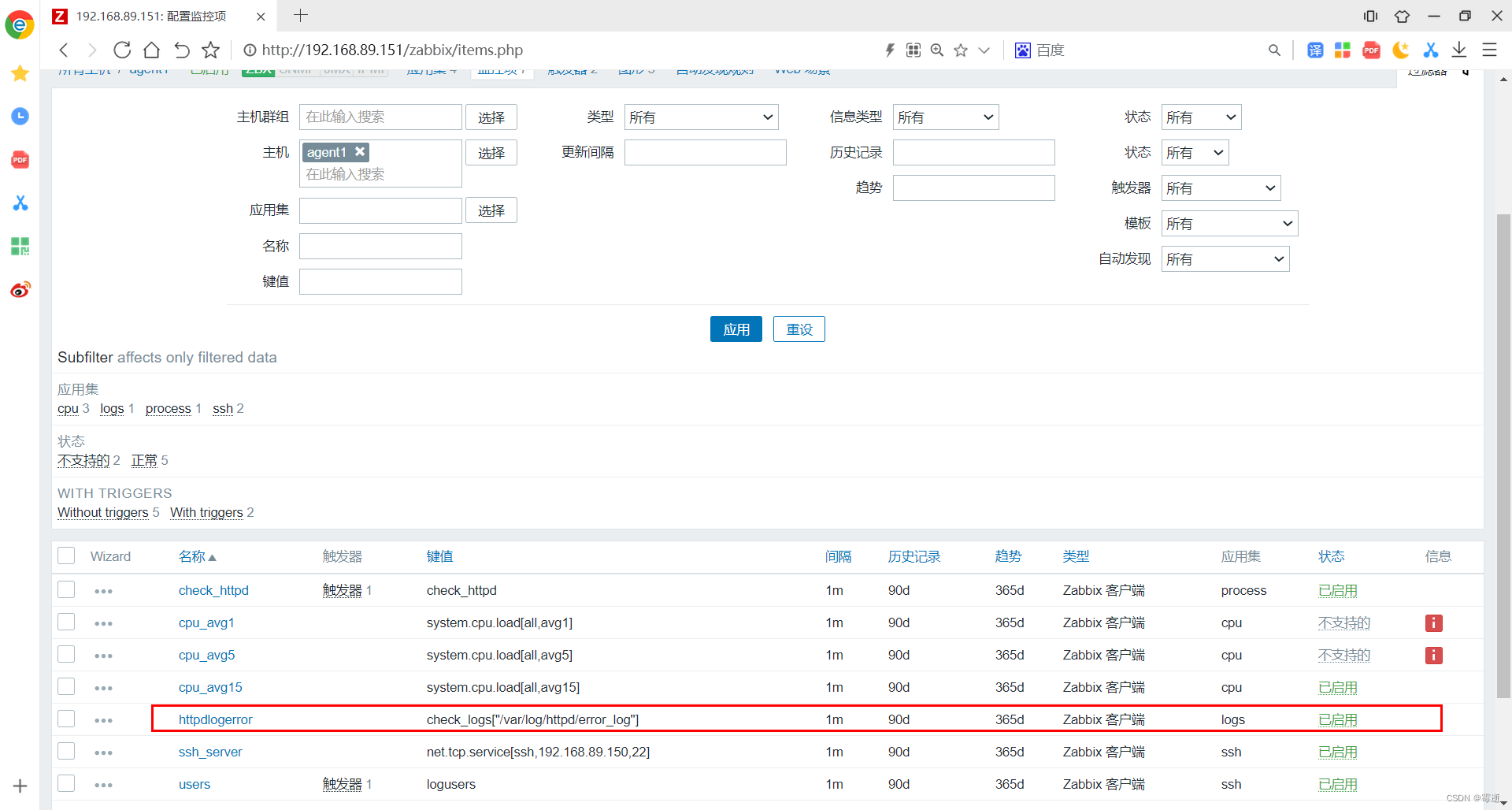
Task: Click the red PDF extension icon
Action: [x=1372, y=50]
